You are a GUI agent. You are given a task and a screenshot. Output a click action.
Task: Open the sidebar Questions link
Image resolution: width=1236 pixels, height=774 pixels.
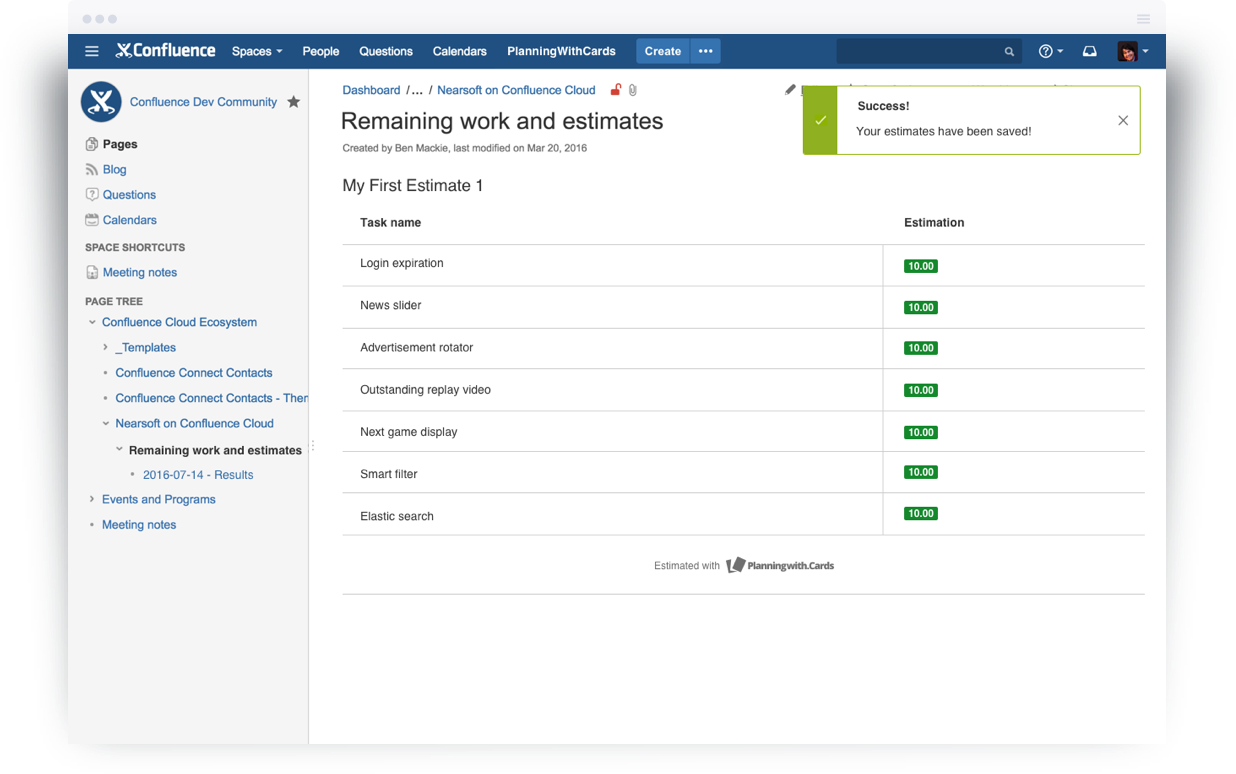pyautogui.click(x=129, y=195)
